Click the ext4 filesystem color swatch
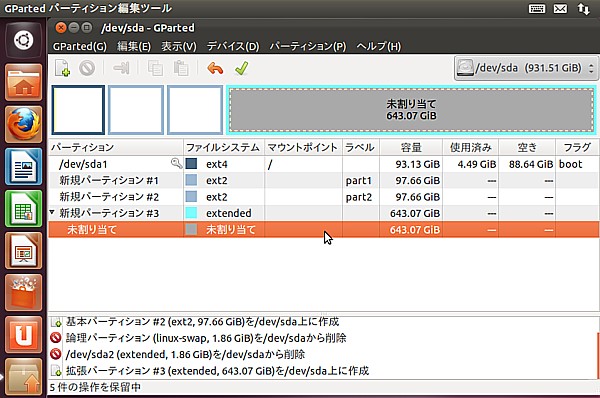 (191, 164)
